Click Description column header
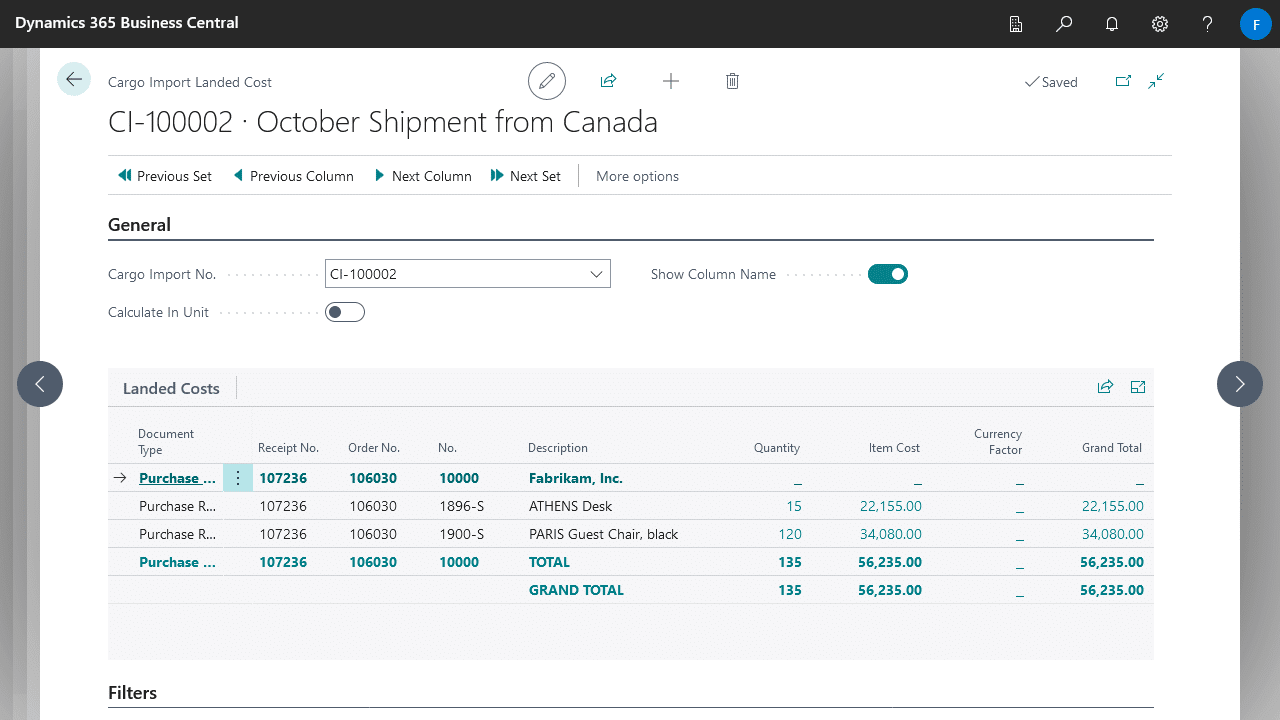Screen dimensions: 1280x720 tap(558, 448)
